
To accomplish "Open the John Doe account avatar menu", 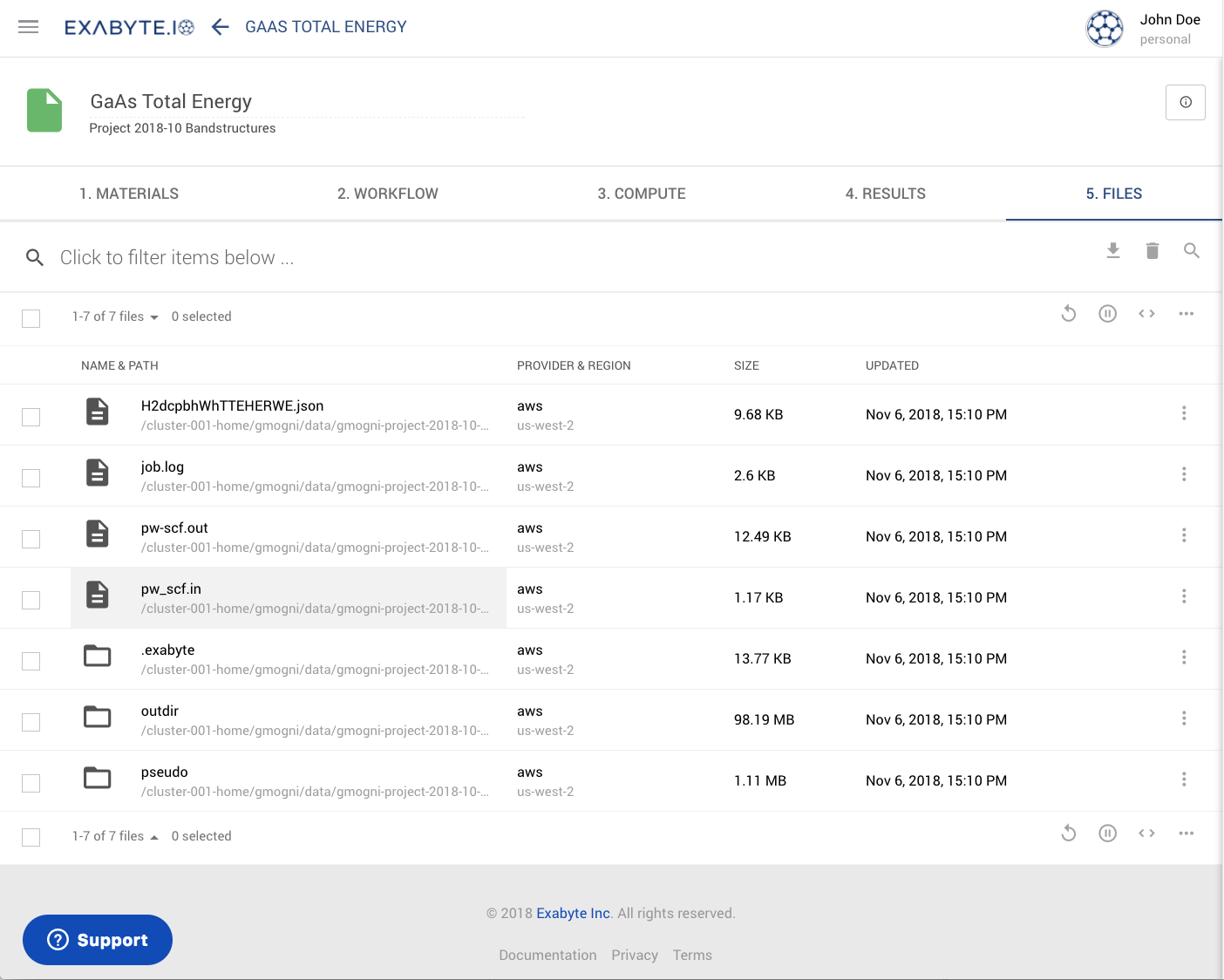I will pos(1105,28).
